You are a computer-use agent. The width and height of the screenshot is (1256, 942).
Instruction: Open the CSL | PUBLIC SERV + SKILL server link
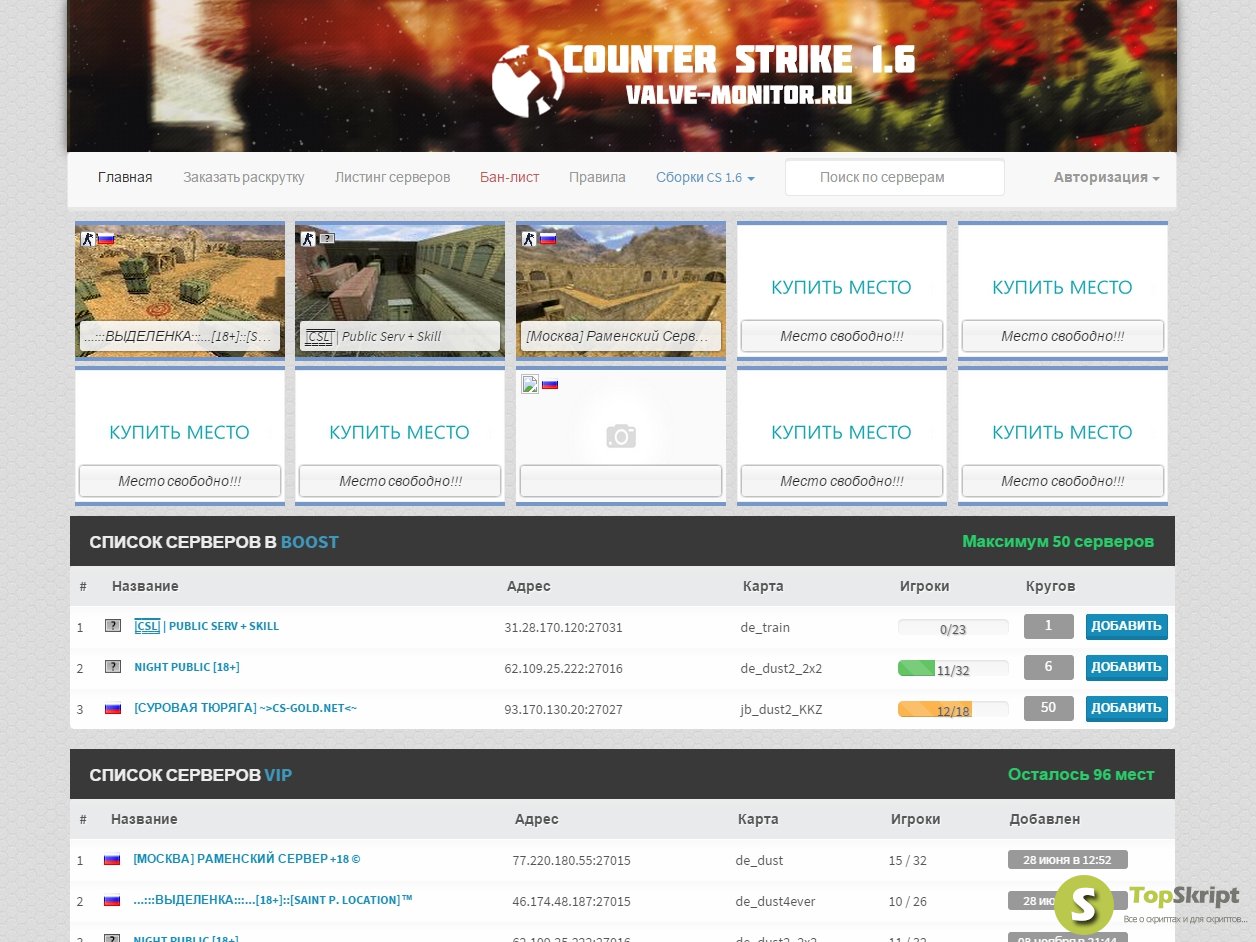(x=207, y=626)
